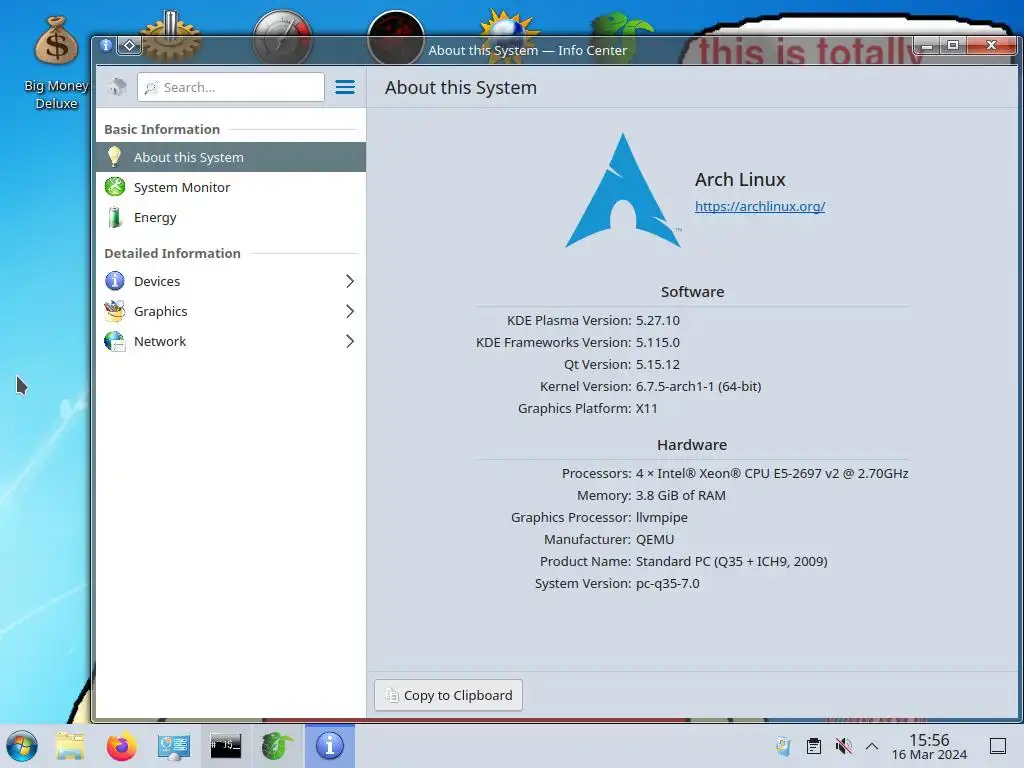This screenshot has height=768, width=1024.
Task: Launch Firefox from the taskbar
Action: (121, 746)
